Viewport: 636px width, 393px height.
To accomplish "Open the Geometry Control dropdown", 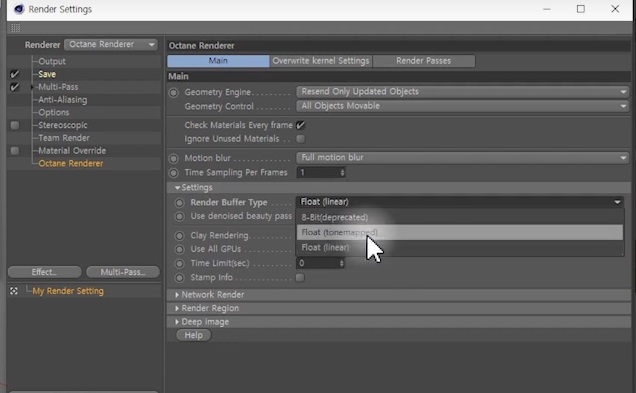I will point(462,106).
